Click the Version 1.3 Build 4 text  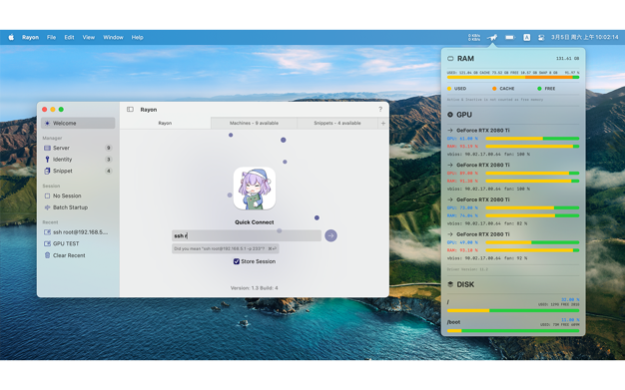click(x=254, y=288)
